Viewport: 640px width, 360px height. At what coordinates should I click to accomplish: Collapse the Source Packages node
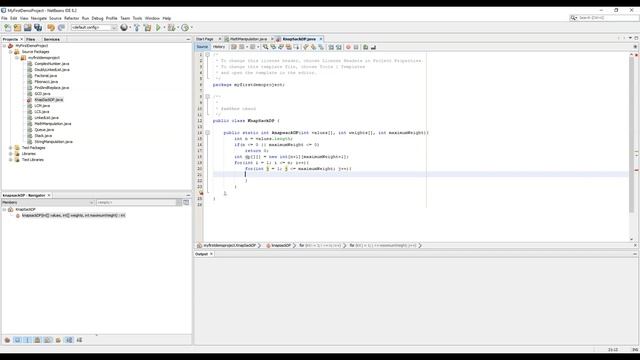[x=11, y=52]
